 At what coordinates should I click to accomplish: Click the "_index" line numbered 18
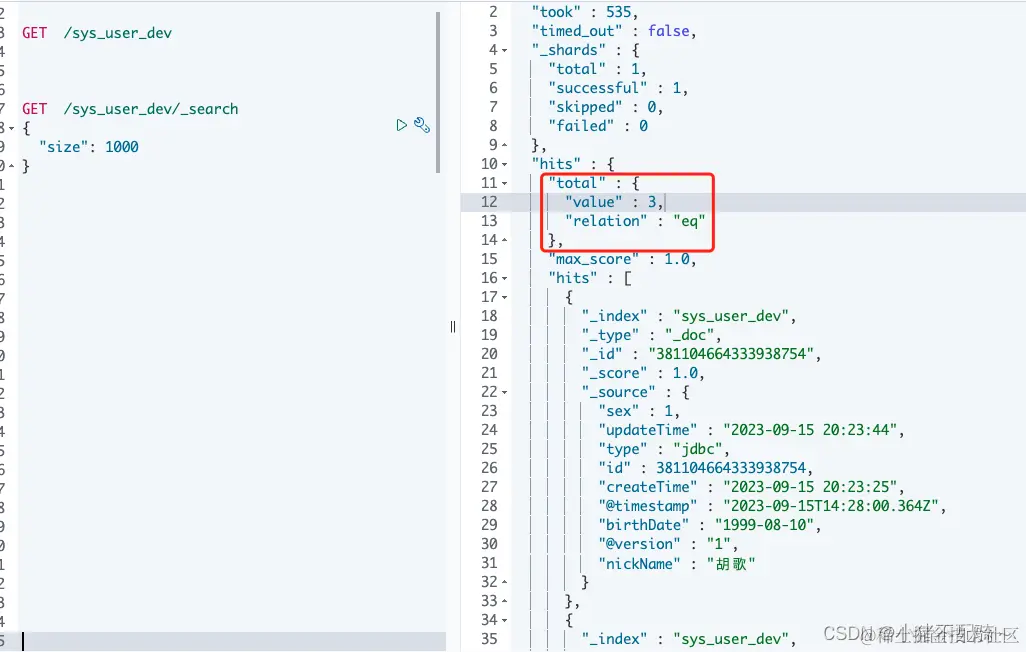(x=688, y=316)
